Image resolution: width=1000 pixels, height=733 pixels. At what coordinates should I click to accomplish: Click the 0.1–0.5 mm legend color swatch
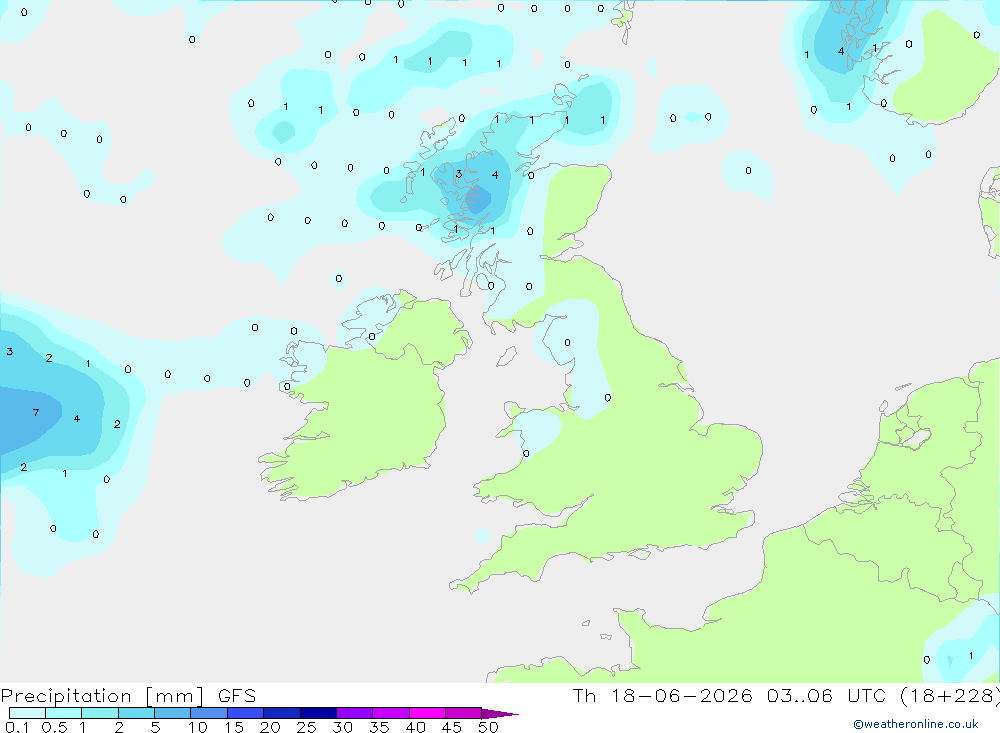(x=27, y=713)
